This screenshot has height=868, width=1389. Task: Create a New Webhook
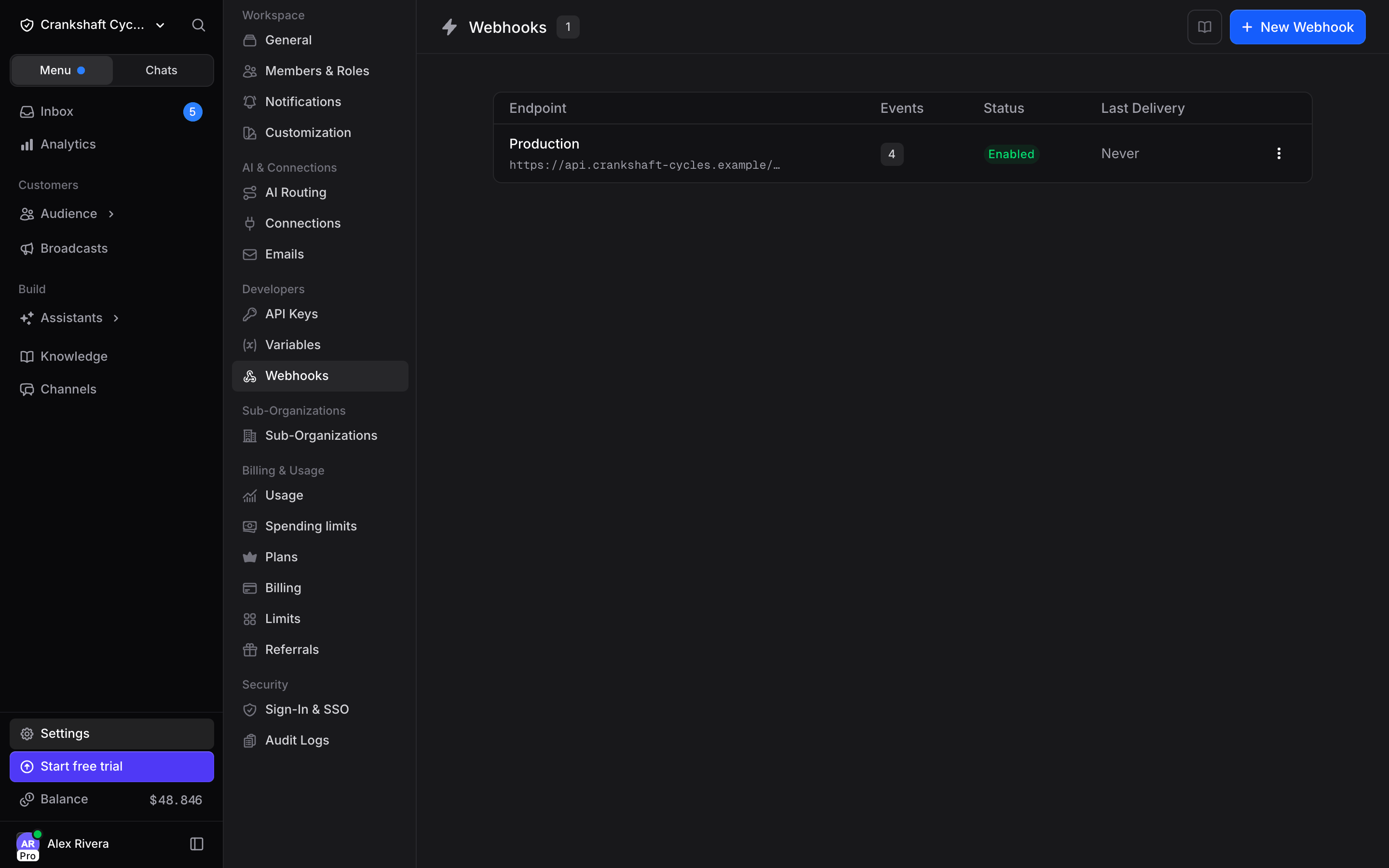pos(1297,27)
